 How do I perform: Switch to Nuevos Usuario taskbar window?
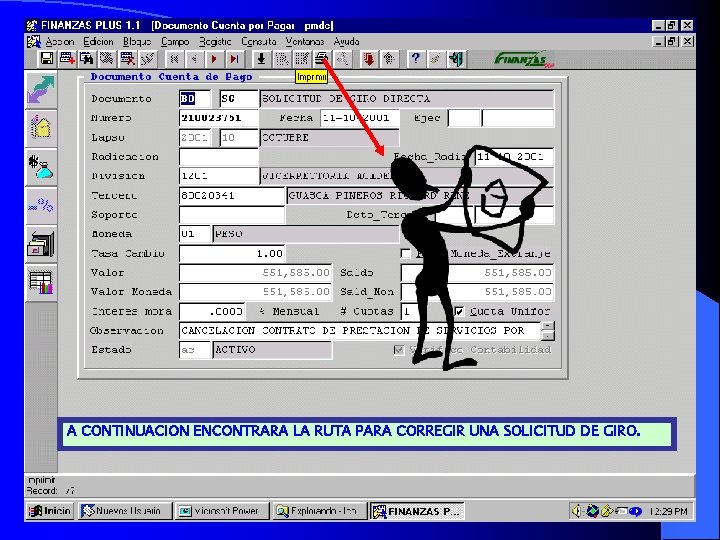[x=125, y=511]
